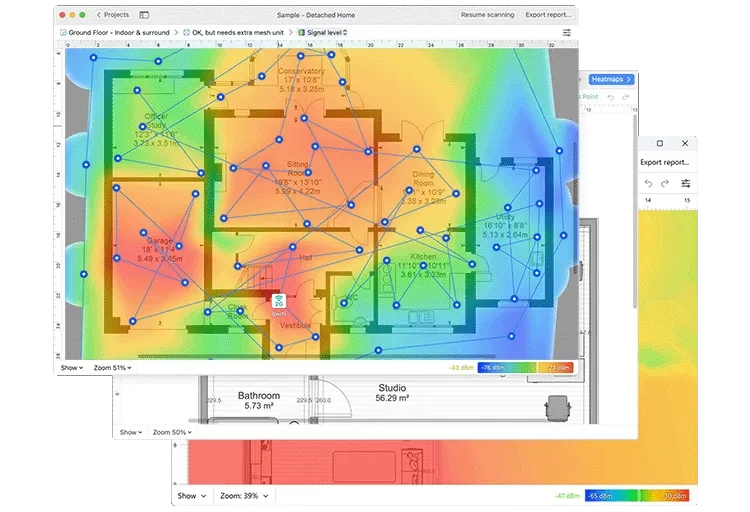This screenshot has width=750, height=512.
Task: Select 'OK, but needs extra mesh unit' breadcrumb
Action: 238,33
